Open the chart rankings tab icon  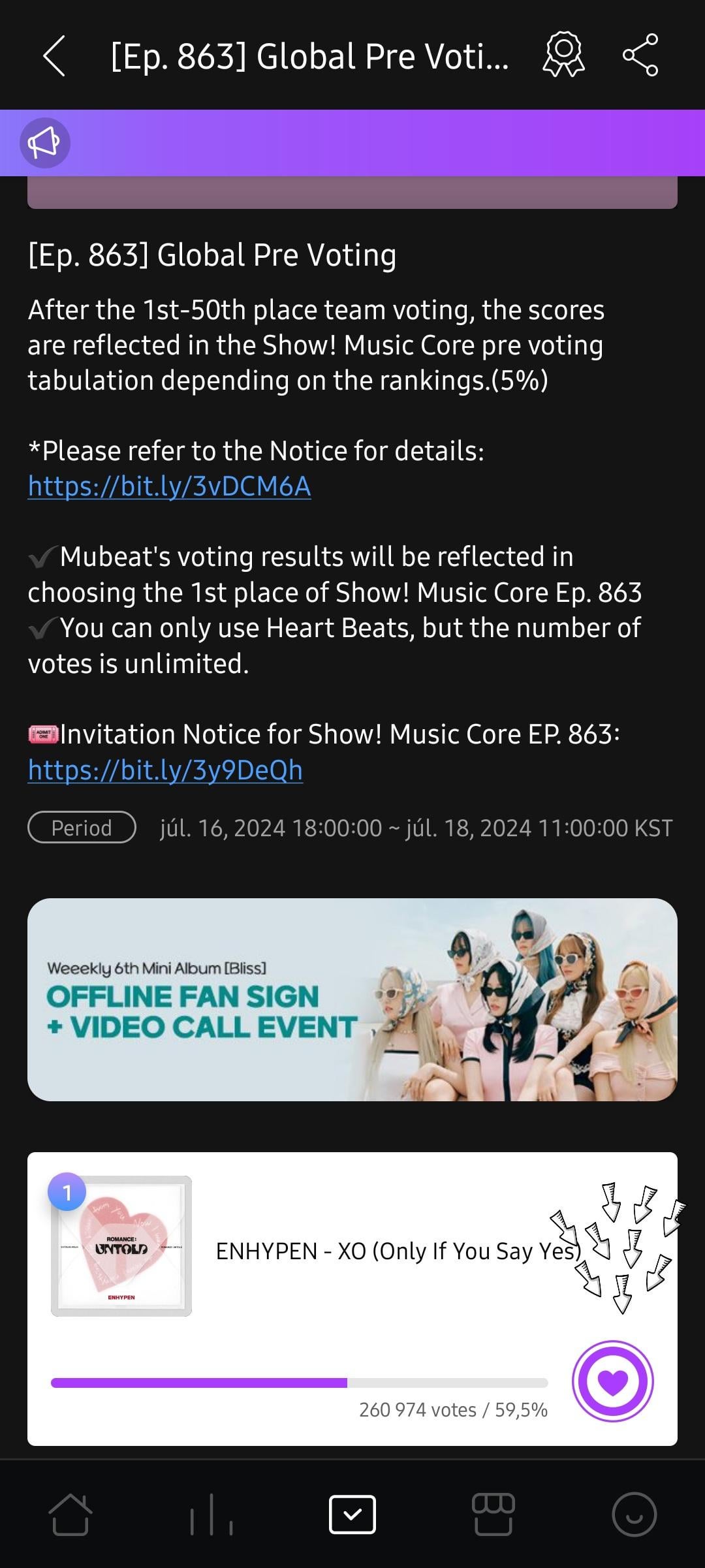click(211, 1514)
